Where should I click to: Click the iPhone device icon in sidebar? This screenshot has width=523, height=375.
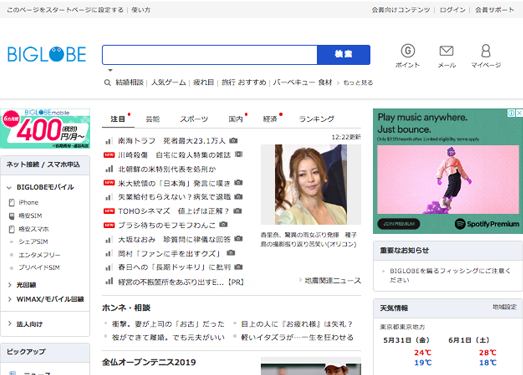click(12, 203)
